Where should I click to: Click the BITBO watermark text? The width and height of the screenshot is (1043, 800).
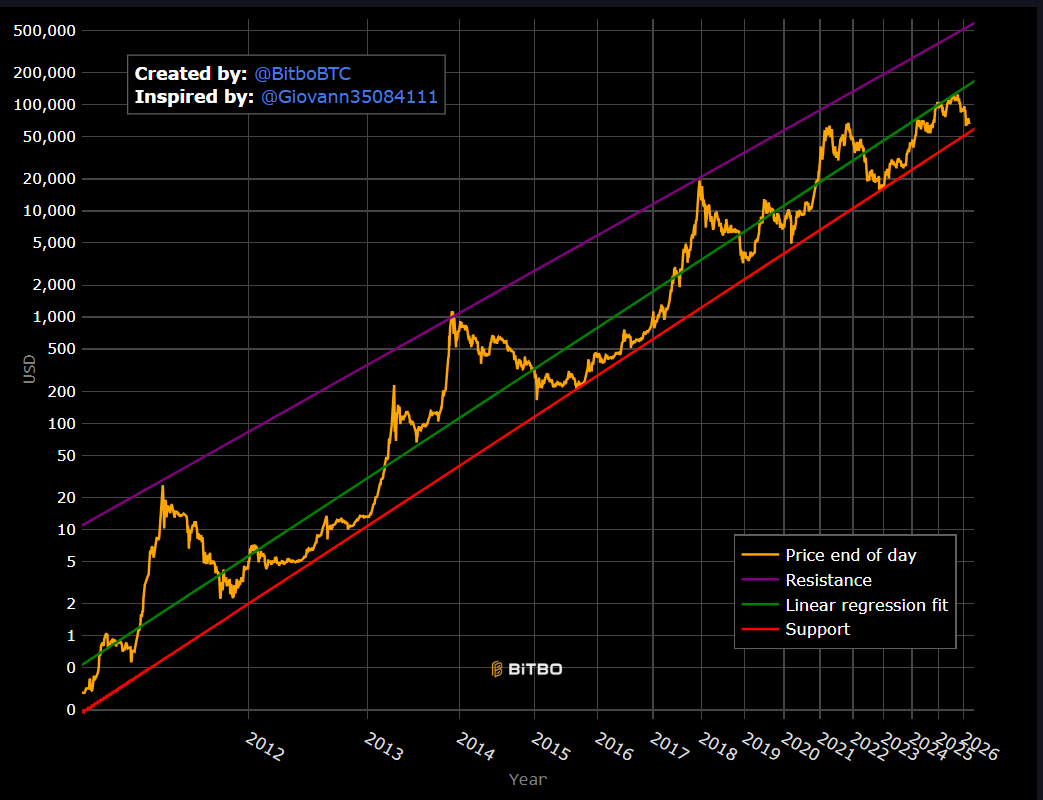535,669
